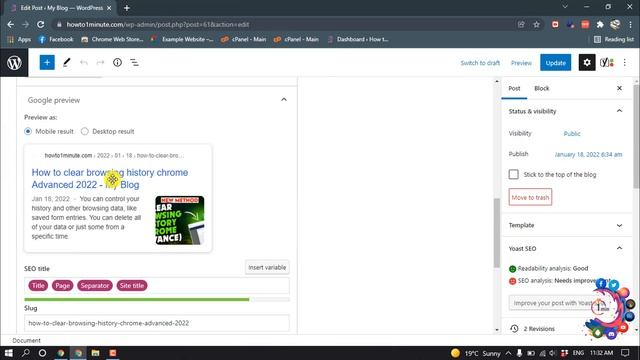
Task: Click the share page icon in address bar
Action: coord(521,24)
